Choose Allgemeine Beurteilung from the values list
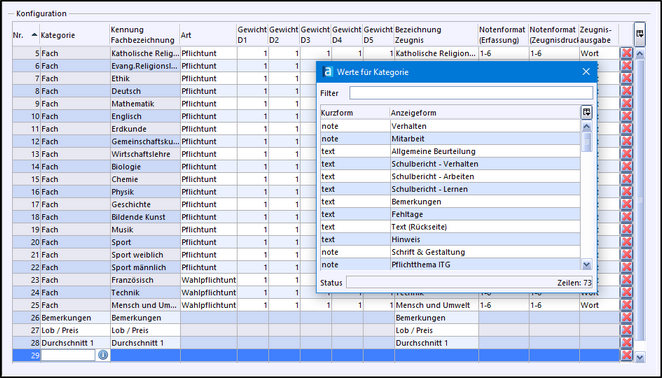Image resolution: width=662 pixels, height=378 pixels. pos(433,151)
